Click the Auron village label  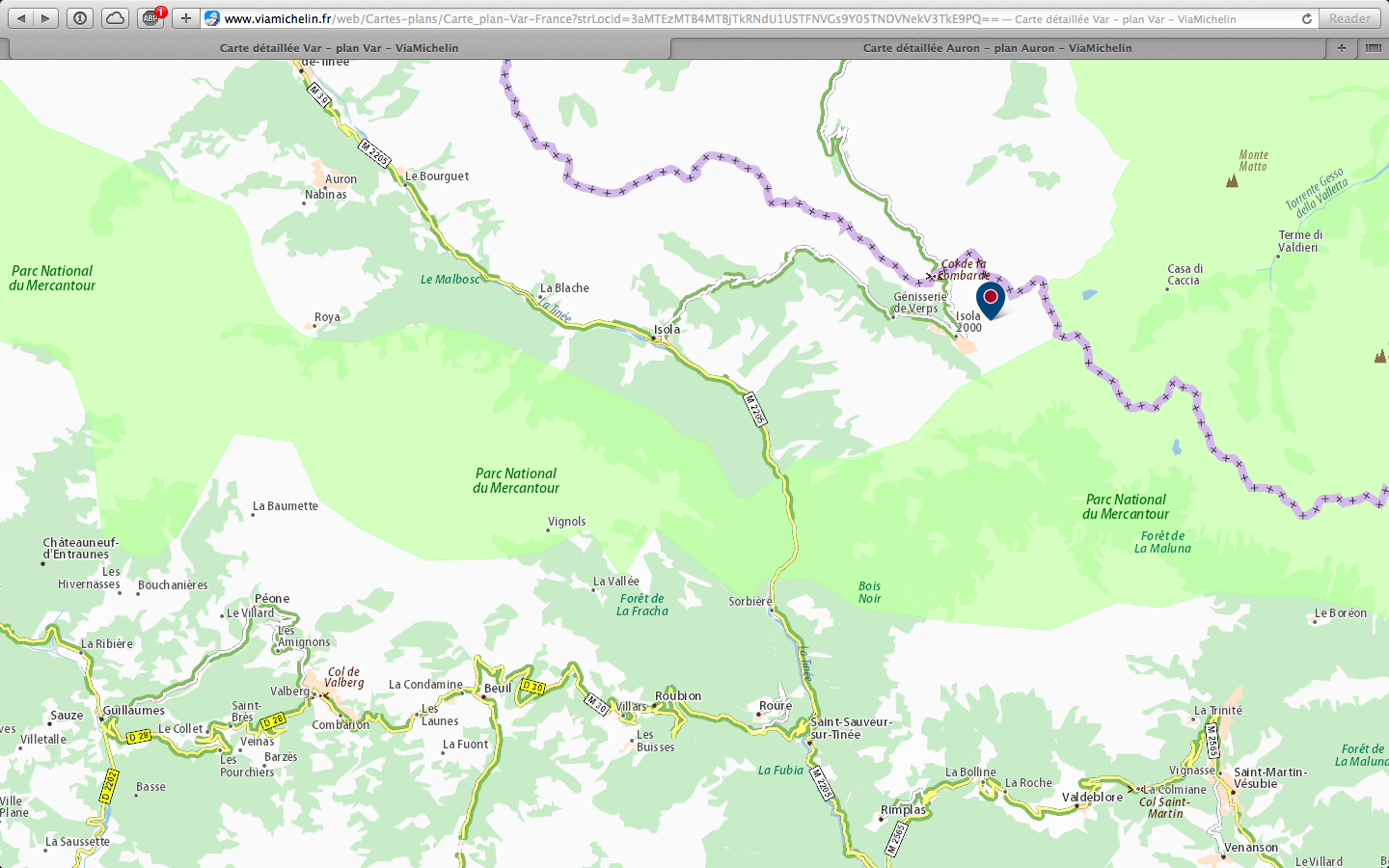coord(340,179)
